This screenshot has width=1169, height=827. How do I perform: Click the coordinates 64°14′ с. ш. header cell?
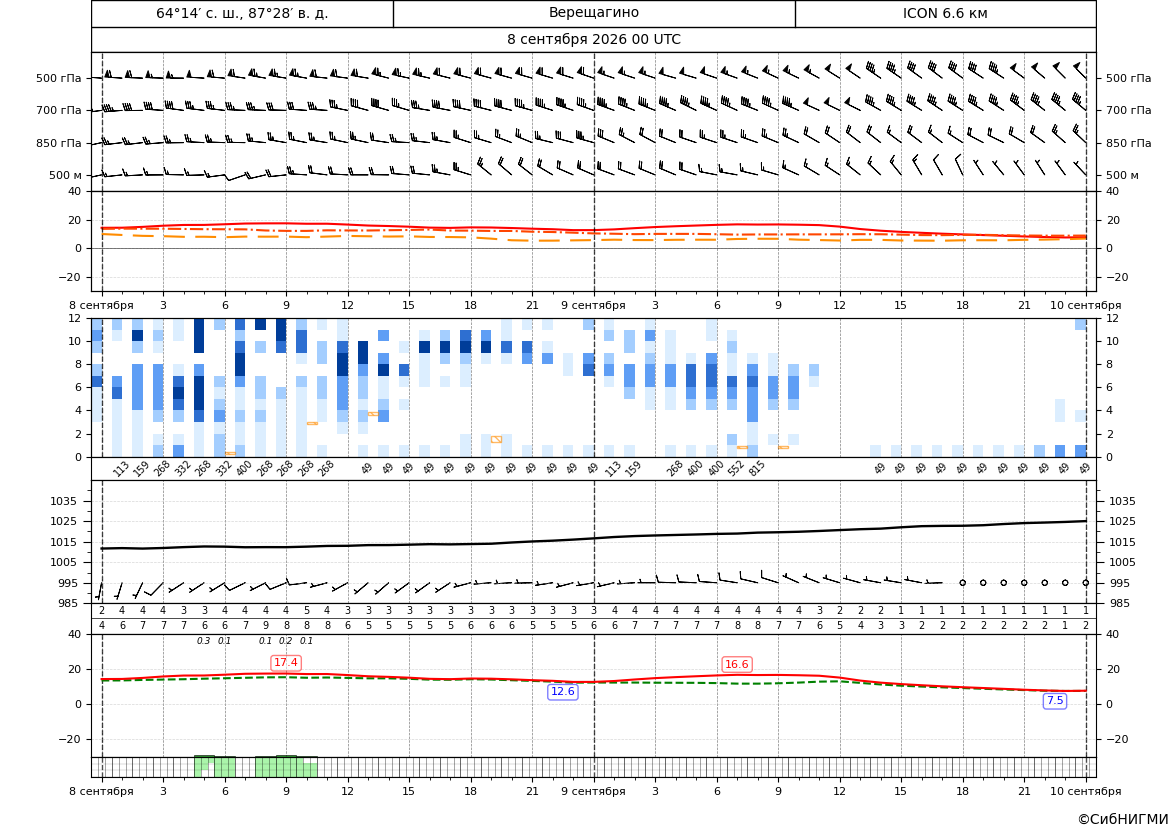pyautogui.click(x=242, y=13)
